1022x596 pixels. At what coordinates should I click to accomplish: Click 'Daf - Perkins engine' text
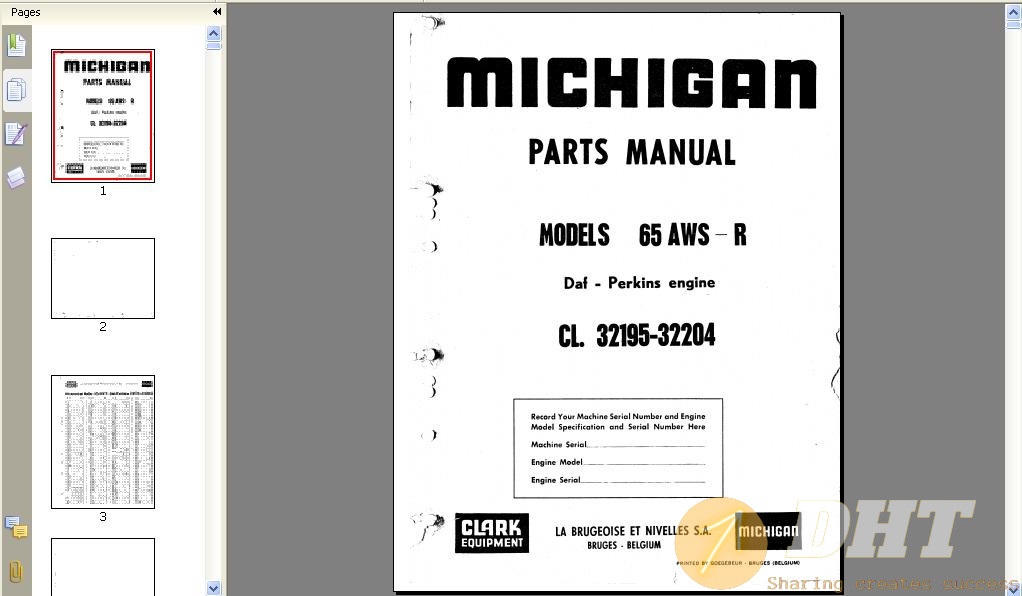pos(639,283)
